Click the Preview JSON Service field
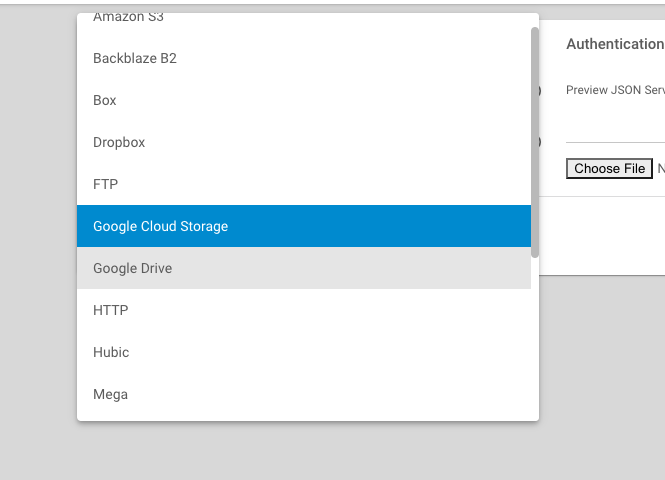 click(x=614, y=90)
